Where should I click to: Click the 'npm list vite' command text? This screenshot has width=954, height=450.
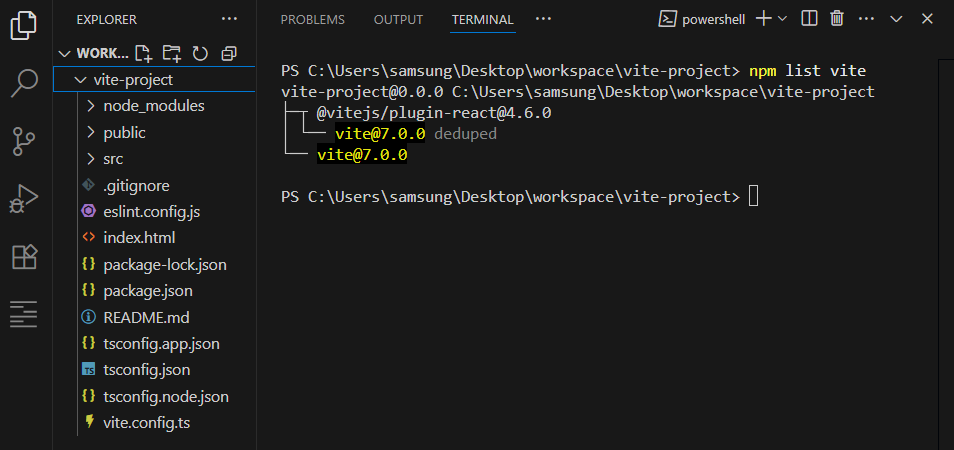(807, 71)
